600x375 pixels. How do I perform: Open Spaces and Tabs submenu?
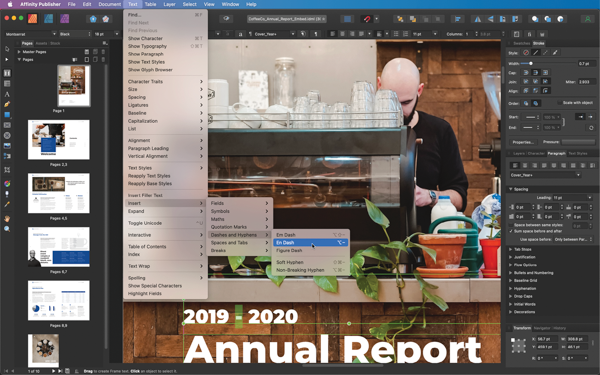[240, 243]
